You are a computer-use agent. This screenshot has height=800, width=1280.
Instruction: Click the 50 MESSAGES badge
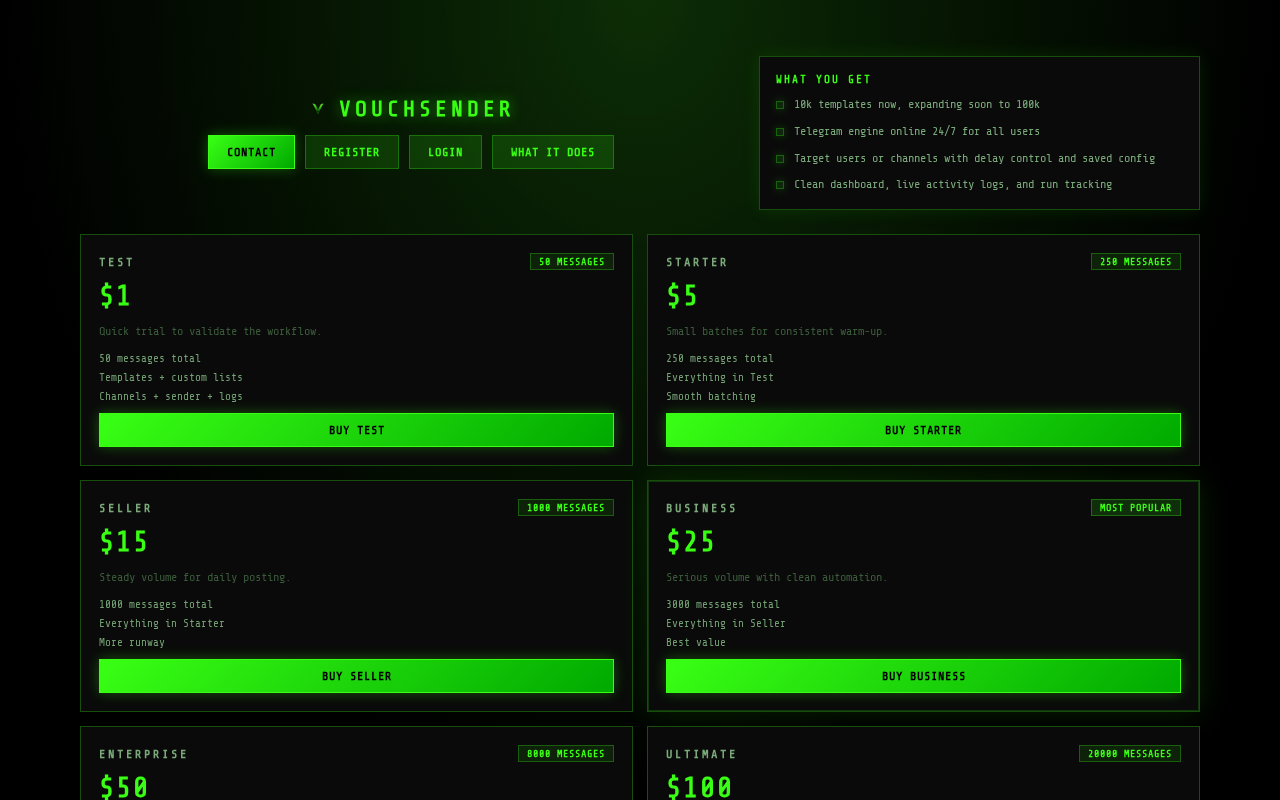point(572,262)
